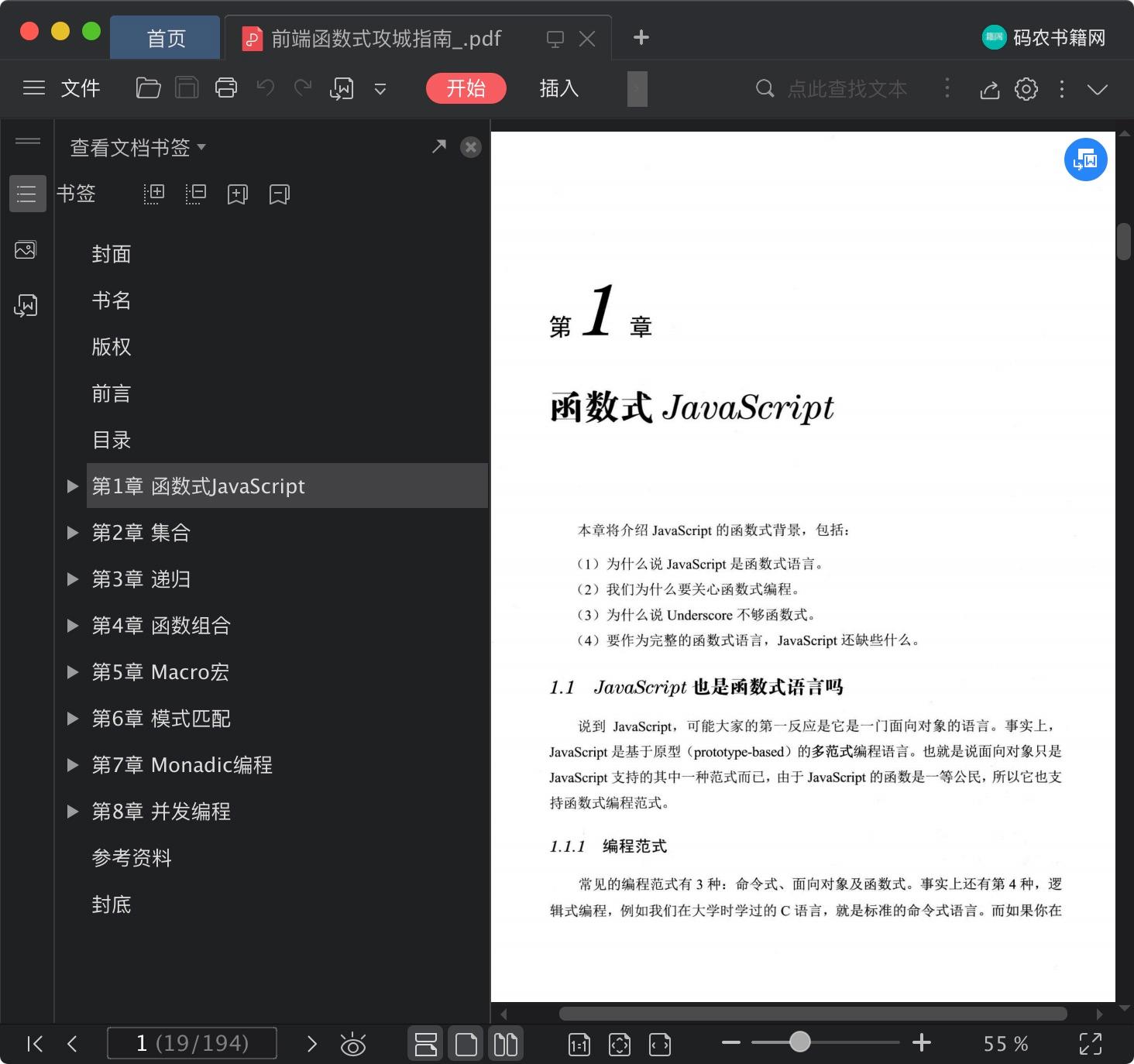1134x1064 pixels.
Task: Switch to single page view
Action: click(x=466, y=1045)
